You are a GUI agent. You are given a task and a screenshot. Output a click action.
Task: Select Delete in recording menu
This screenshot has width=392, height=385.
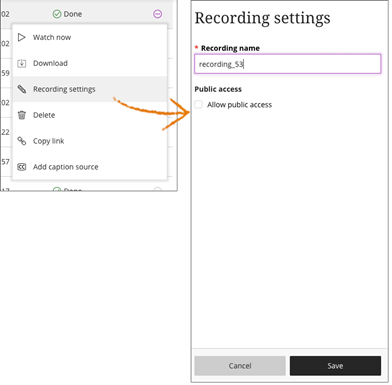(90, 115)
